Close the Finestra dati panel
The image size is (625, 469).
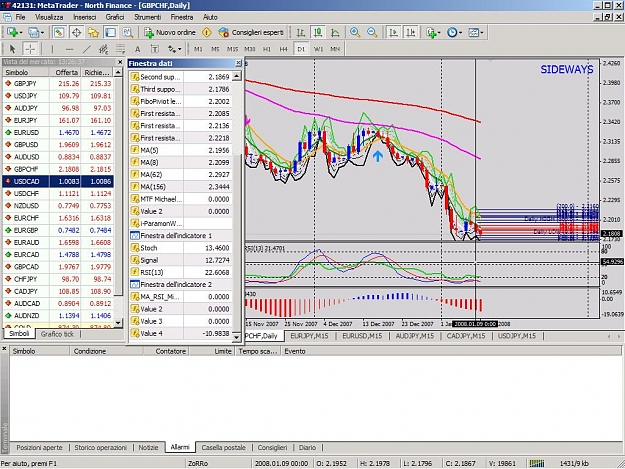(238, 63)
